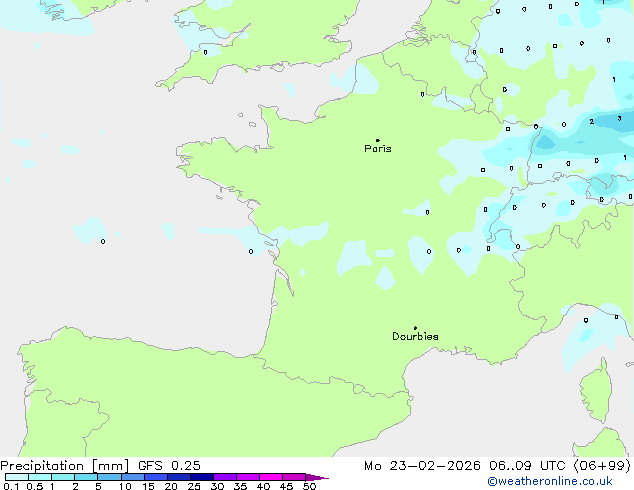The height and width of the screenshot is (490, 634).
Task: Pick the scale swatch between 45 and 50
Action: click(x=296, y=478)
